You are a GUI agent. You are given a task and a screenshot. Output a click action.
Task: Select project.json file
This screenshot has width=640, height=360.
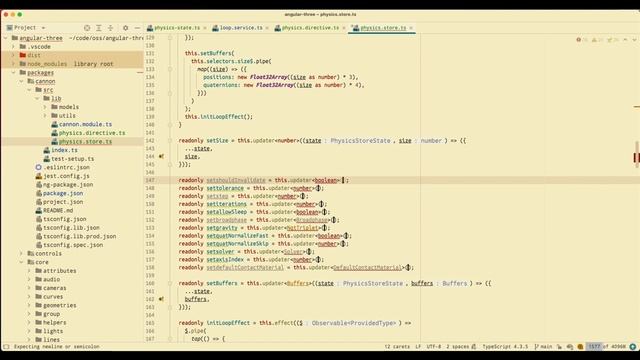63,202
